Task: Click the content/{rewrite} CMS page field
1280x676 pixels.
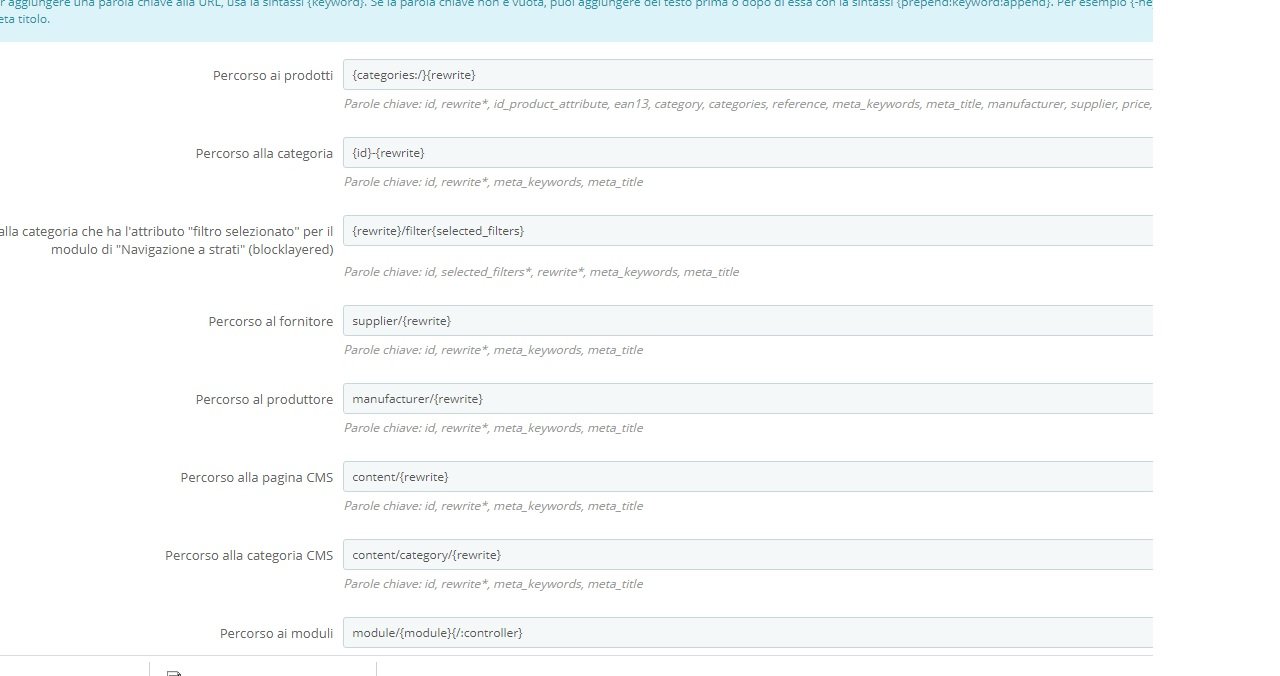Action: [748, 477]
